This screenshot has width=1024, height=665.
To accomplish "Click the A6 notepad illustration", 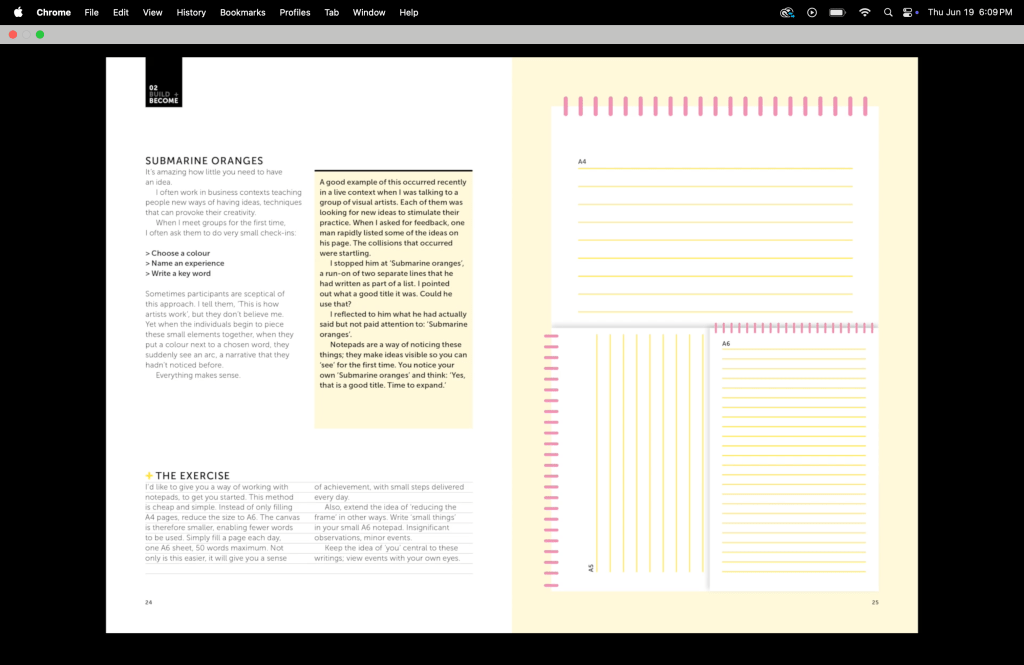I will [794, 460].
